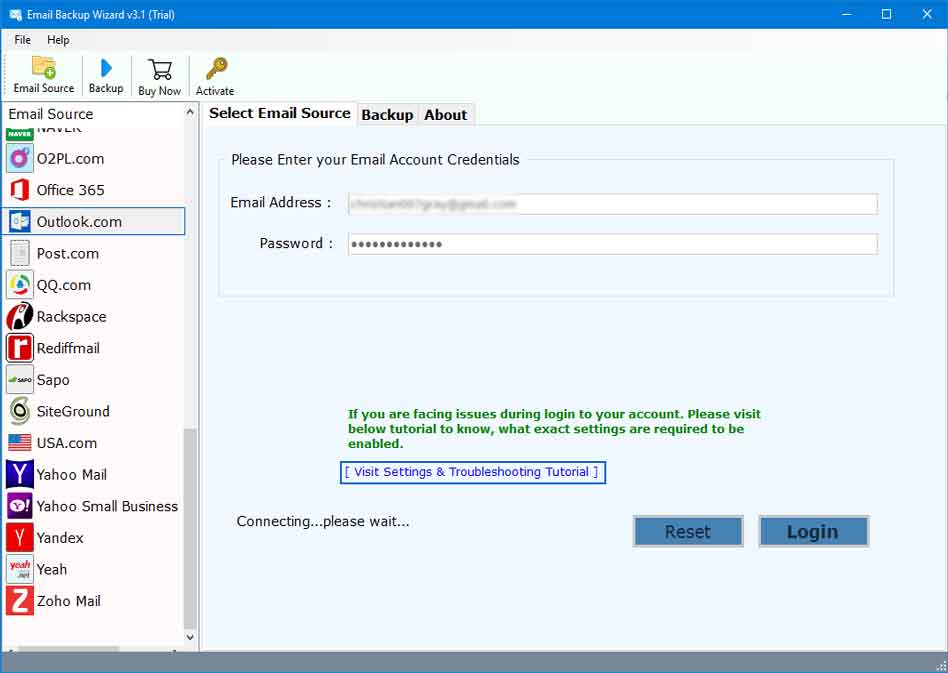The height and width of the screenshot is (673, 948).
Task: Pick the Post.com icon
Action: pyautogui.click(x=20, y=253)
